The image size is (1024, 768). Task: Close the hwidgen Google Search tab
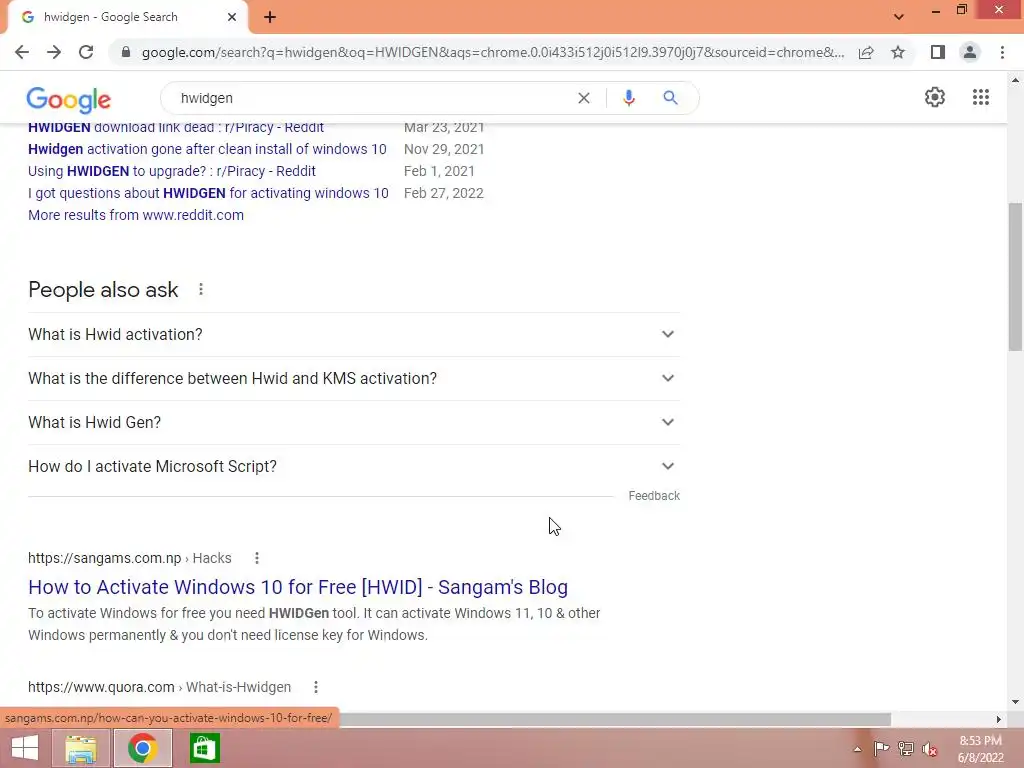coord(232,17)
